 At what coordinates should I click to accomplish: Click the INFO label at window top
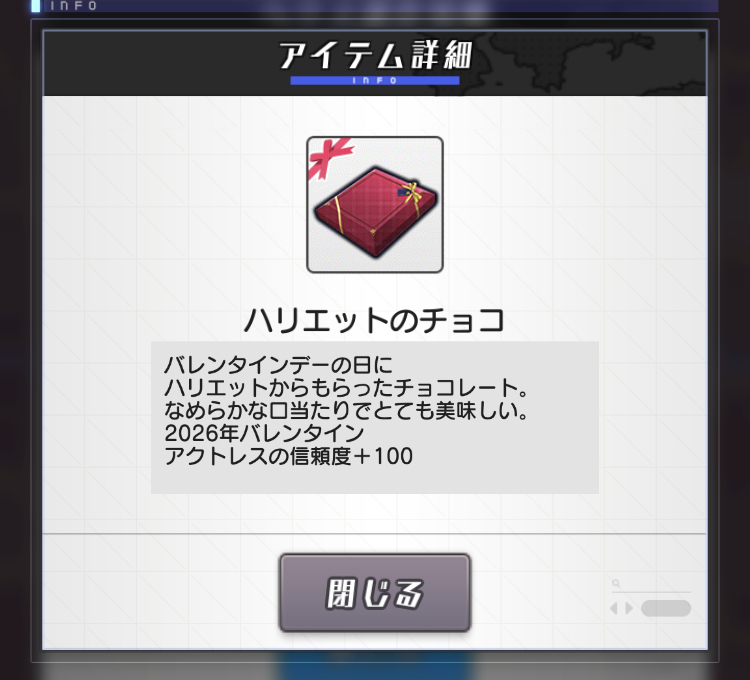click(x=73, y=6)
